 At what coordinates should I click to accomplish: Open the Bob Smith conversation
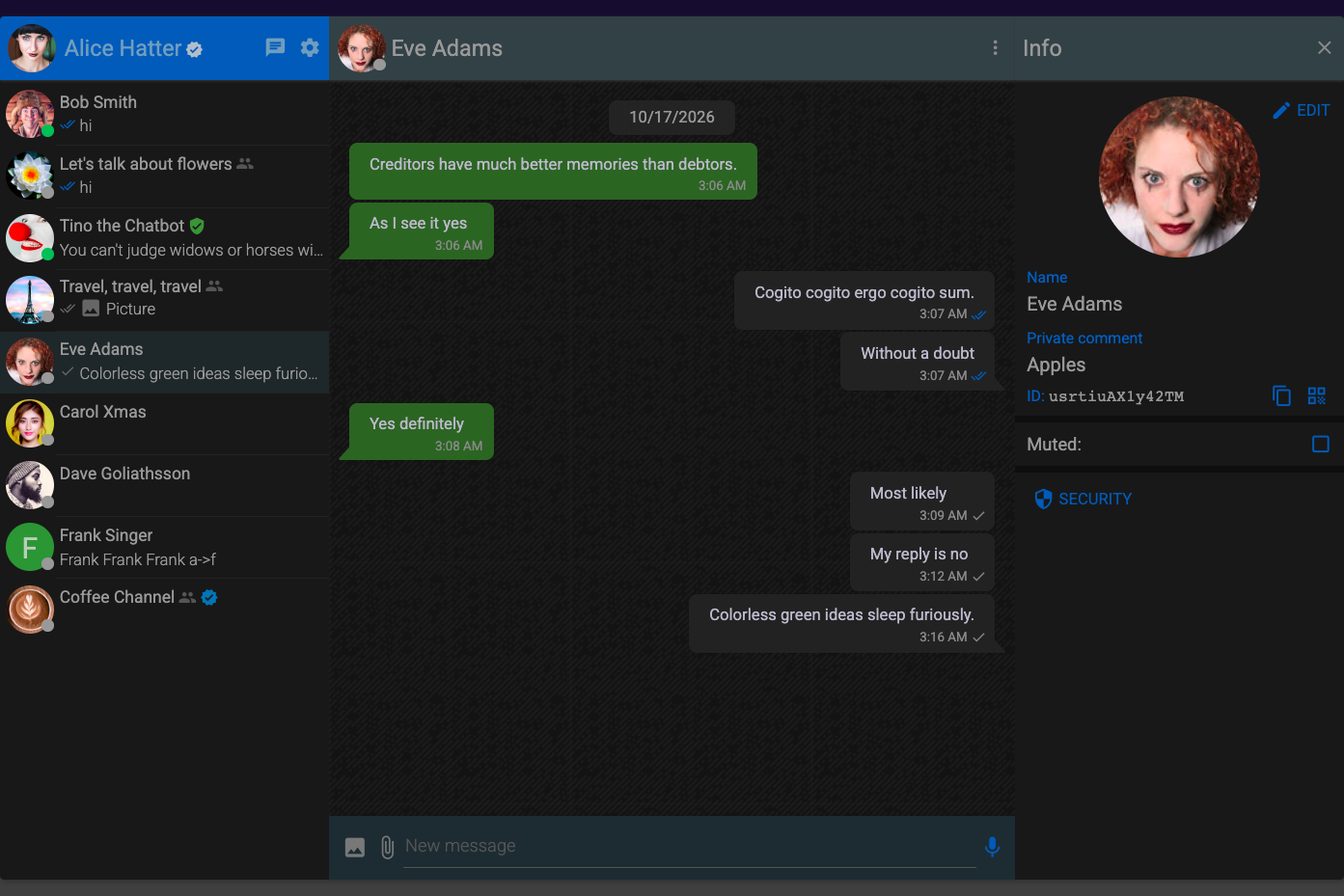[x=165, y=114]
